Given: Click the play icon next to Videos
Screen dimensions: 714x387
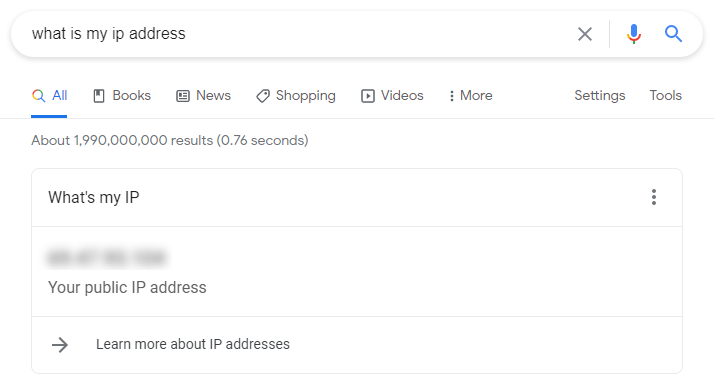Looking at the screenshot, I should [x=367, y=96].
